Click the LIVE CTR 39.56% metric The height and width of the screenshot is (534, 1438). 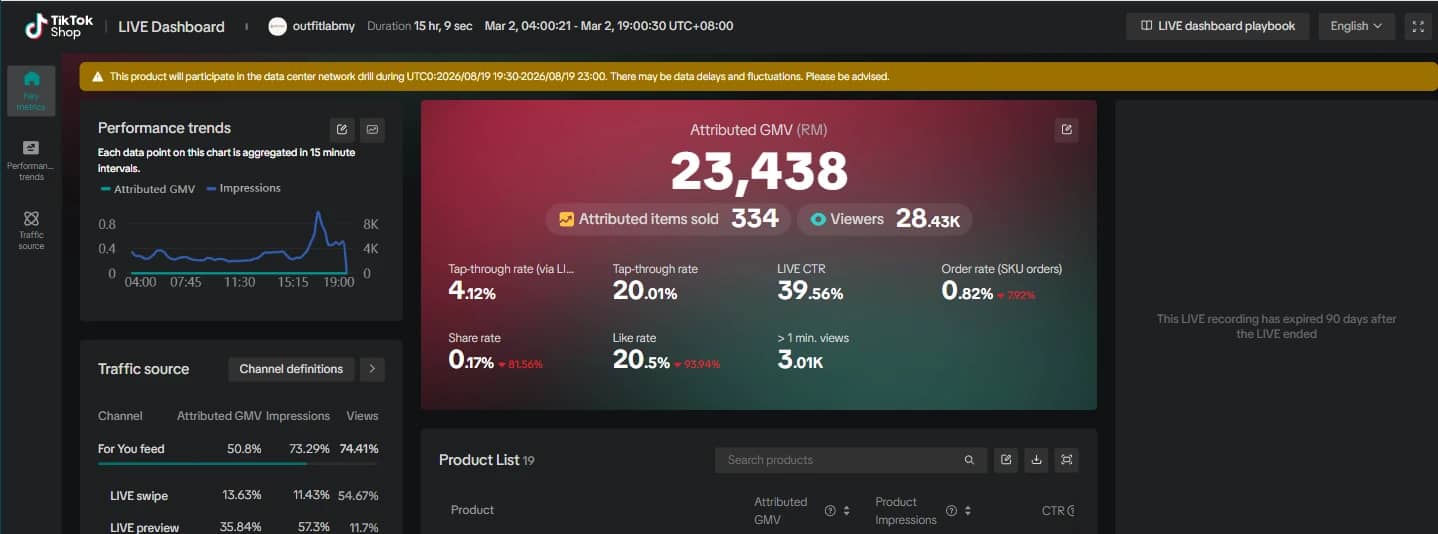coord(810,283)
